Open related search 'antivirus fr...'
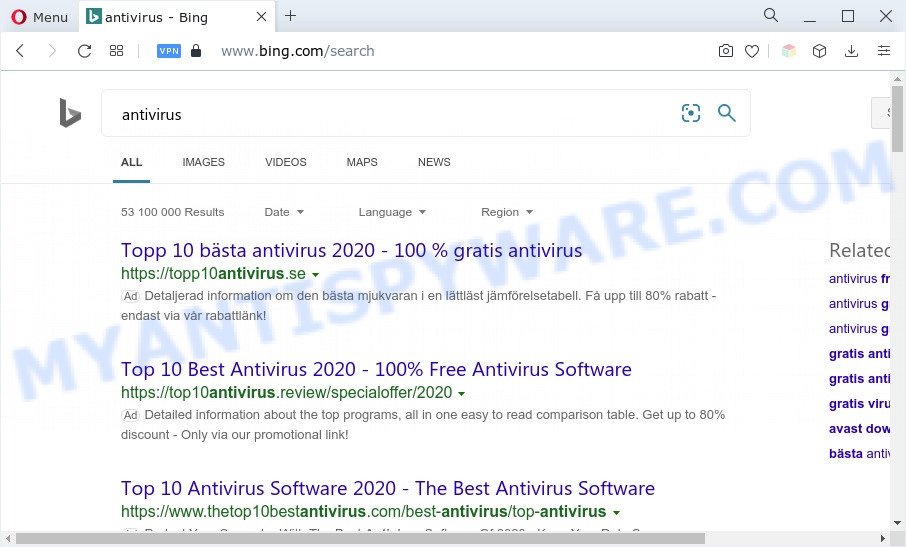 859,278
